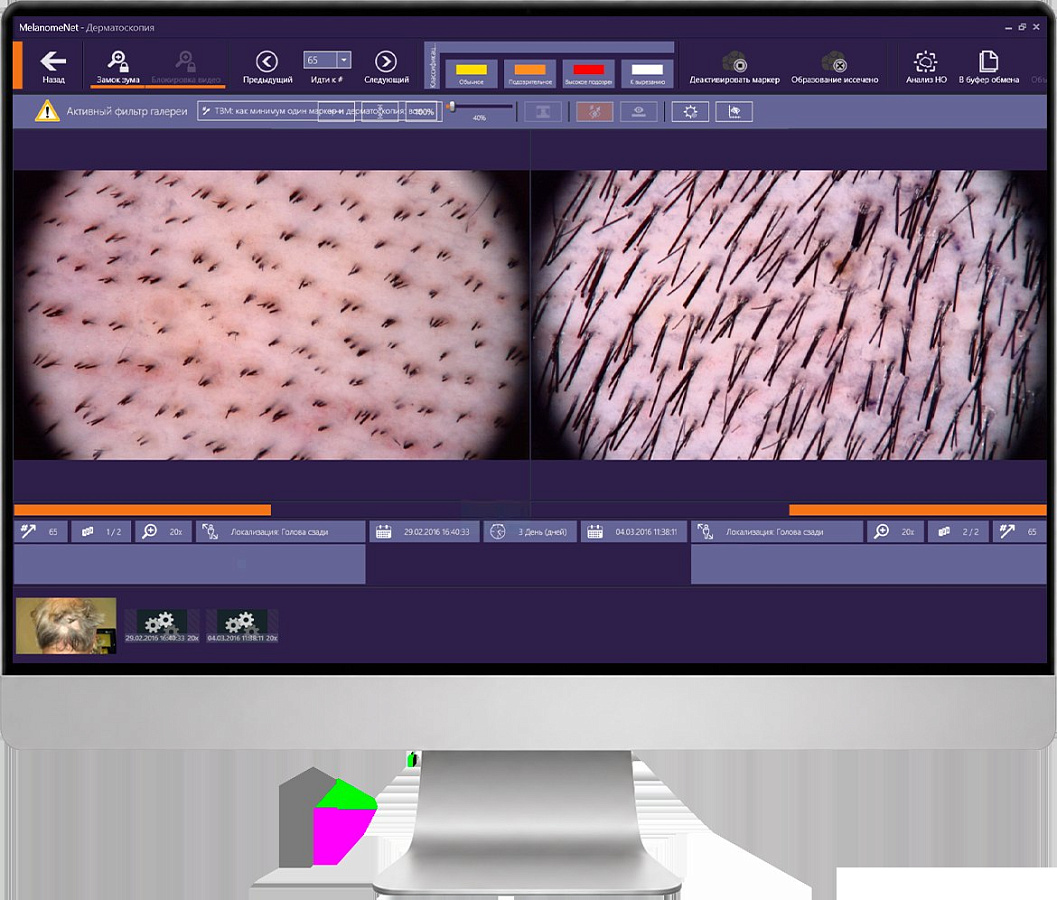Click the right image counter 2 / 2
Viewport: 1057px width, 900px height.
point(959,532)
